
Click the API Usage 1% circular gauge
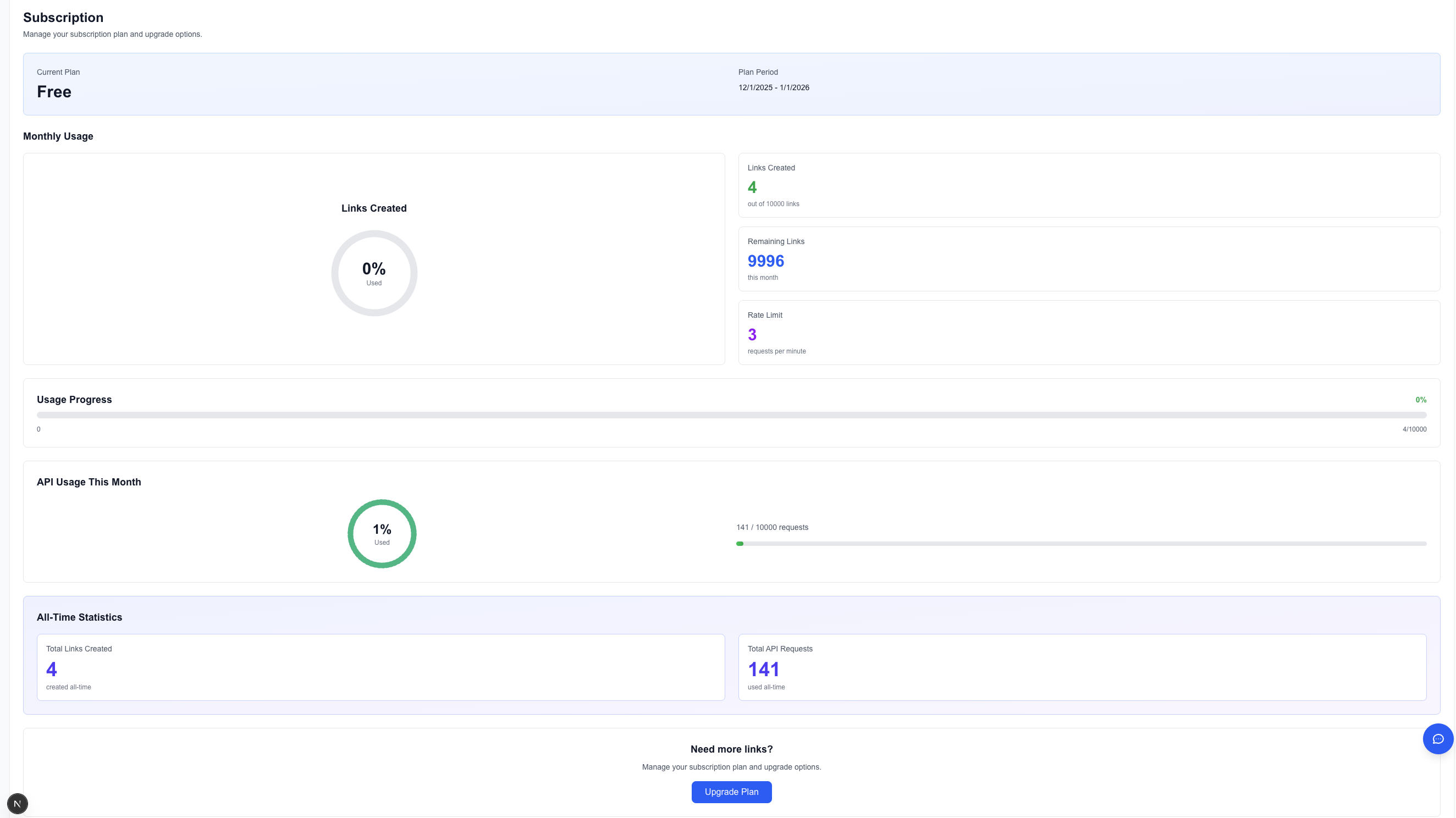point(382,533)
